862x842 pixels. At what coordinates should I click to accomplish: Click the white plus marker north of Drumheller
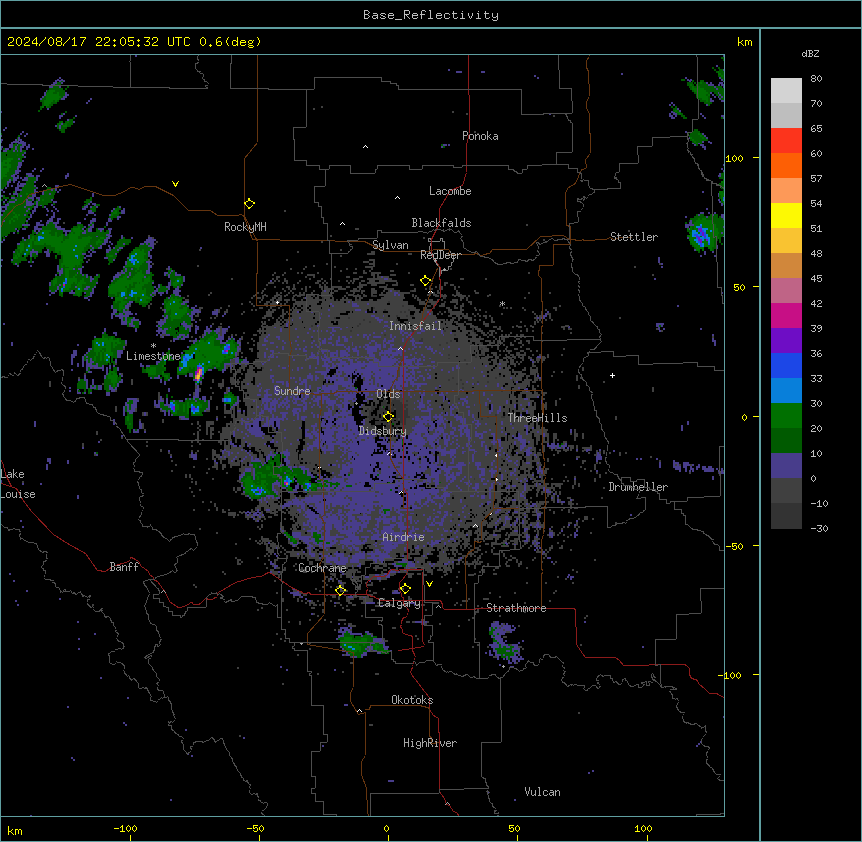(x=612, y=375)
